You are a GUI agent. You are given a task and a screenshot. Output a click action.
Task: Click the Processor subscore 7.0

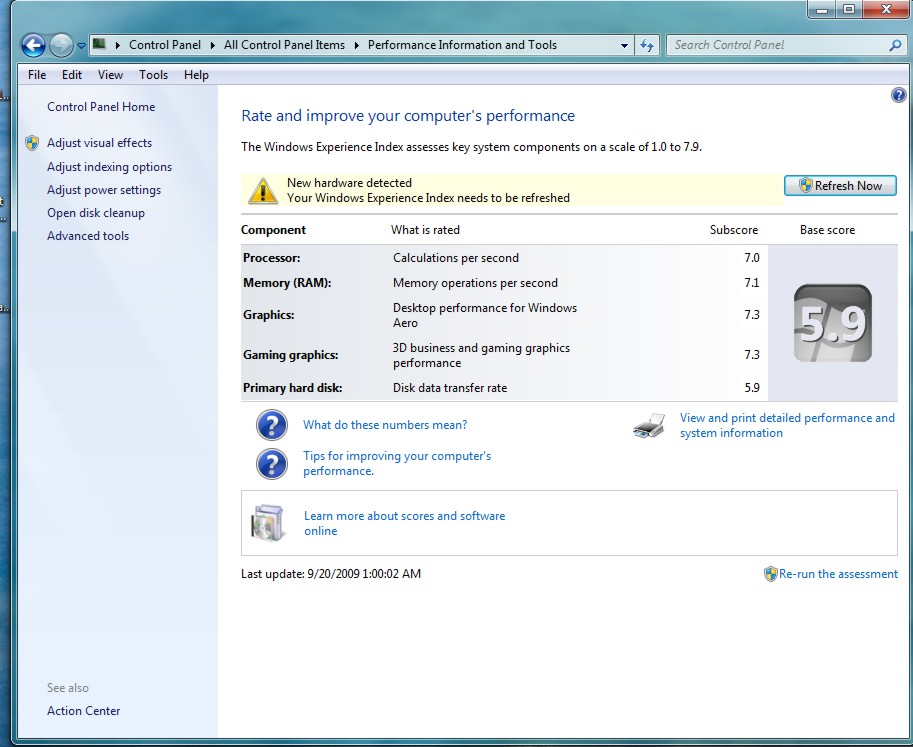click(x=752, y=258)
